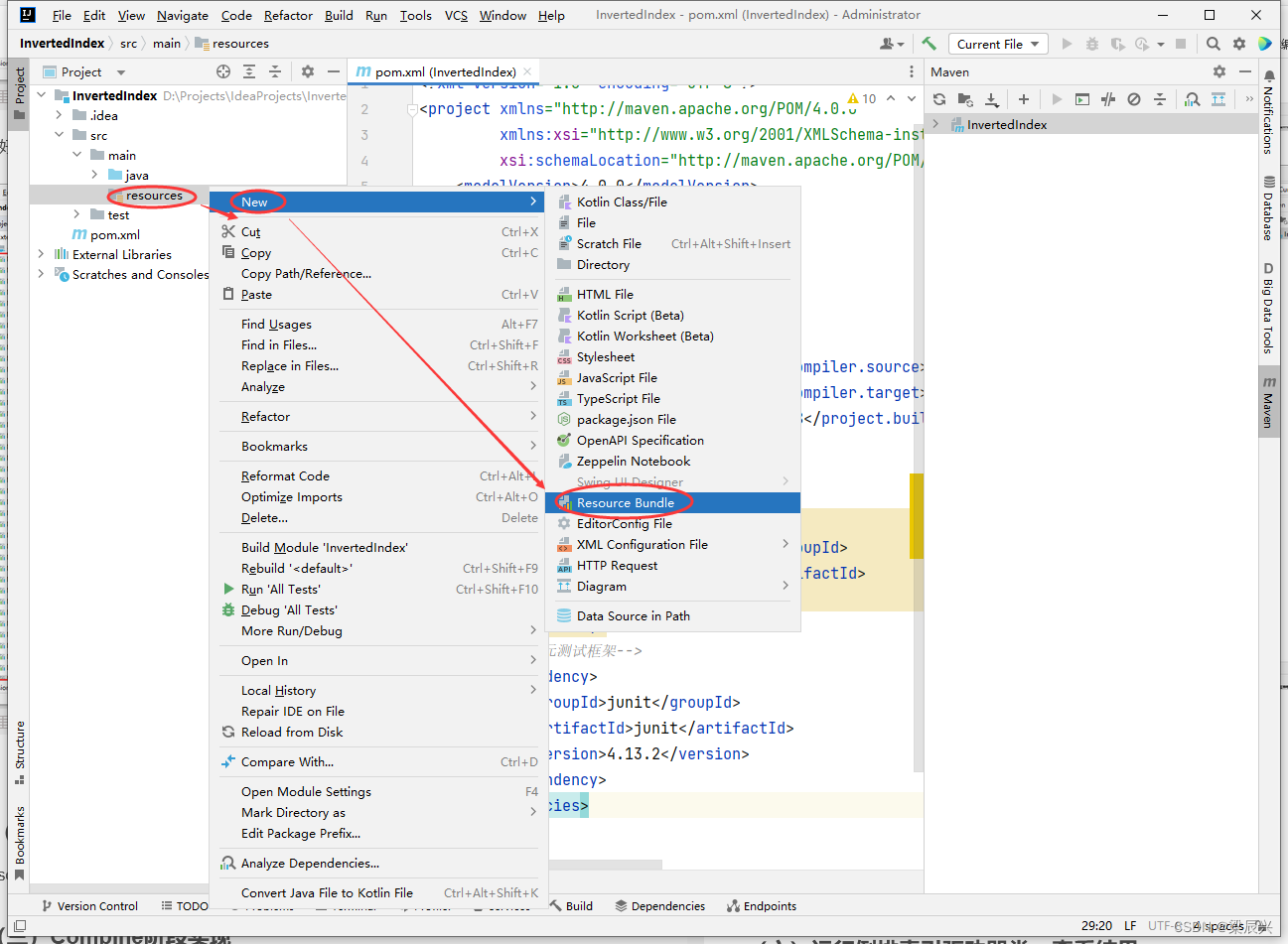
Task: Click the Debug bug icon in the toolbar
Action: 1092,44
